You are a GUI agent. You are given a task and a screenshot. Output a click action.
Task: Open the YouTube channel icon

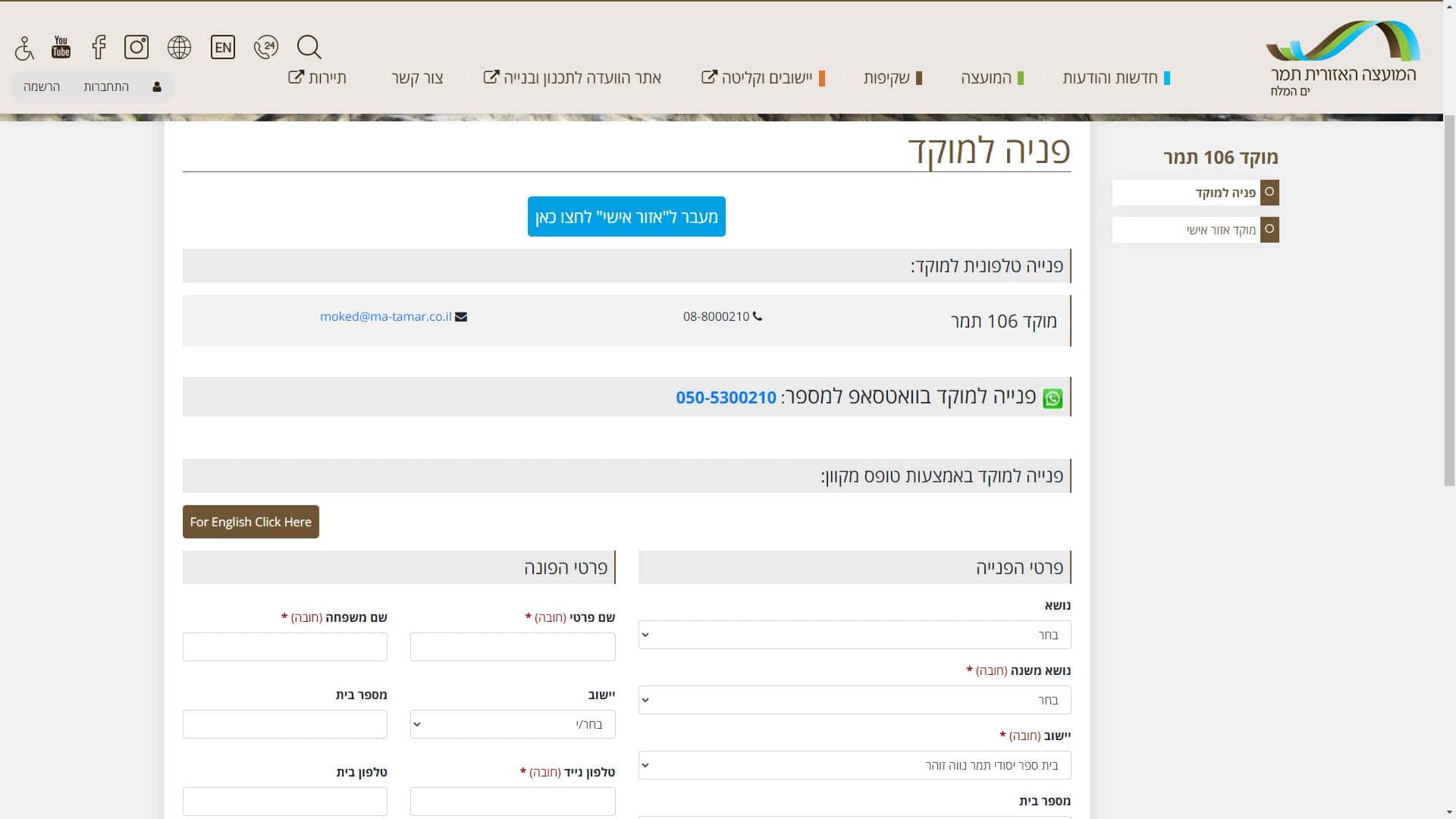pos(61,47)
